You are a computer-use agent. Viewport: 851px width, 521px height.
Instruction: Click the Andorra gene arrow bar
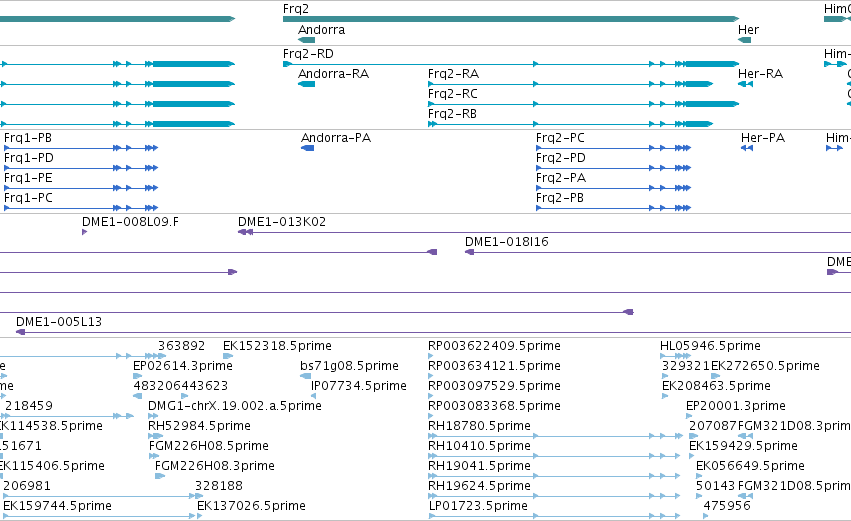307,40
